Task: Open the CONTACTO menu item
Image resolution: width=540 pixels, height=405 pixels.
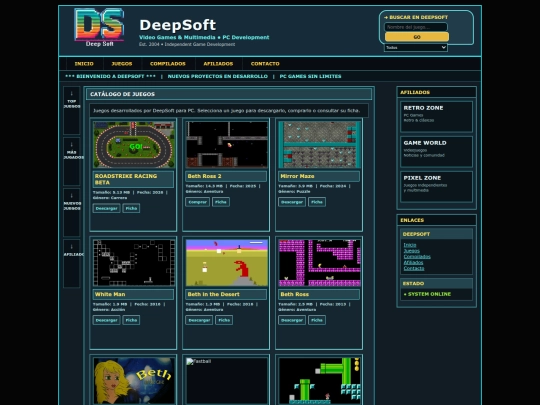Action: (265, 64)
